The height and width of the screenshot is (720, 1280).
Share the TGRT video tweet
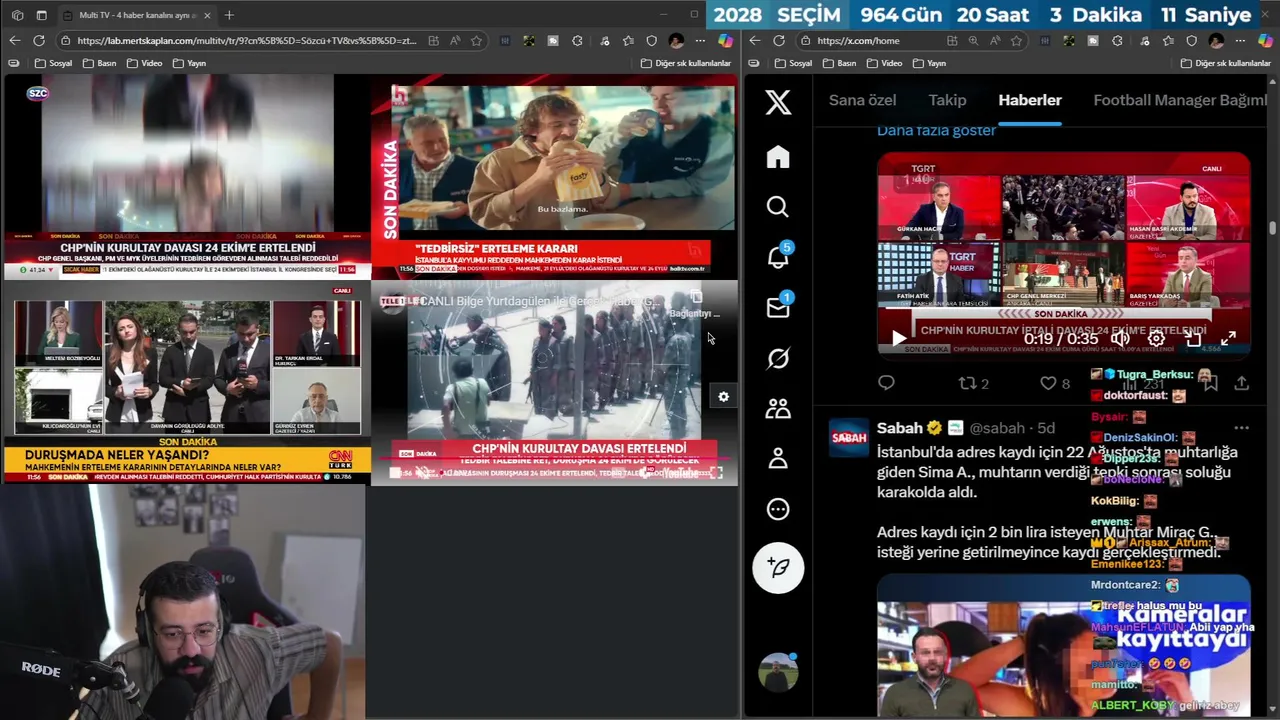pos(1241,383)
